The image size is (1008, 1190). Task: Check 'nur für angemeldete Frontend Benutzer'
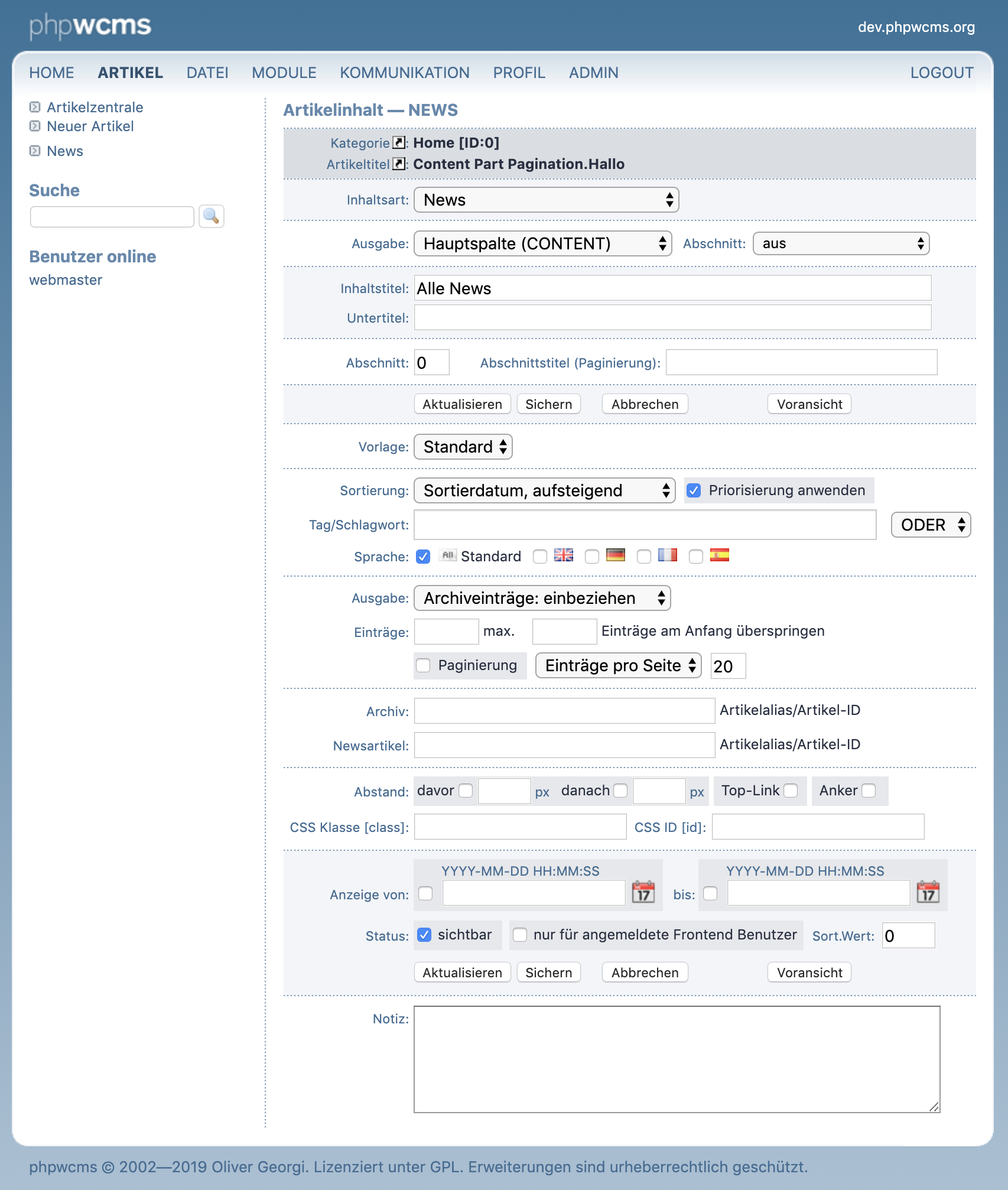520,935
